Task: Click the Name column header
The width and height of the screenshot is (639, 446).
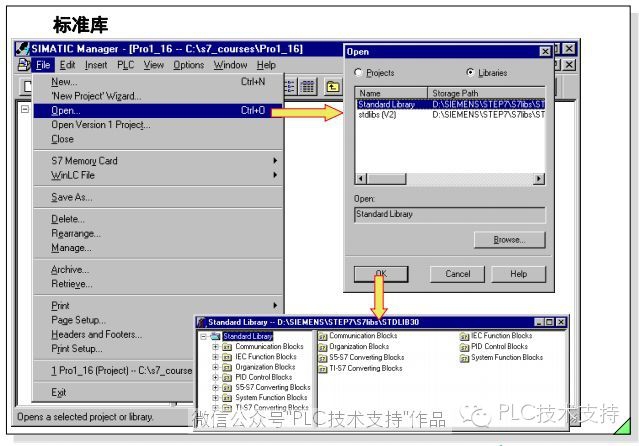Action: point(391,93)
